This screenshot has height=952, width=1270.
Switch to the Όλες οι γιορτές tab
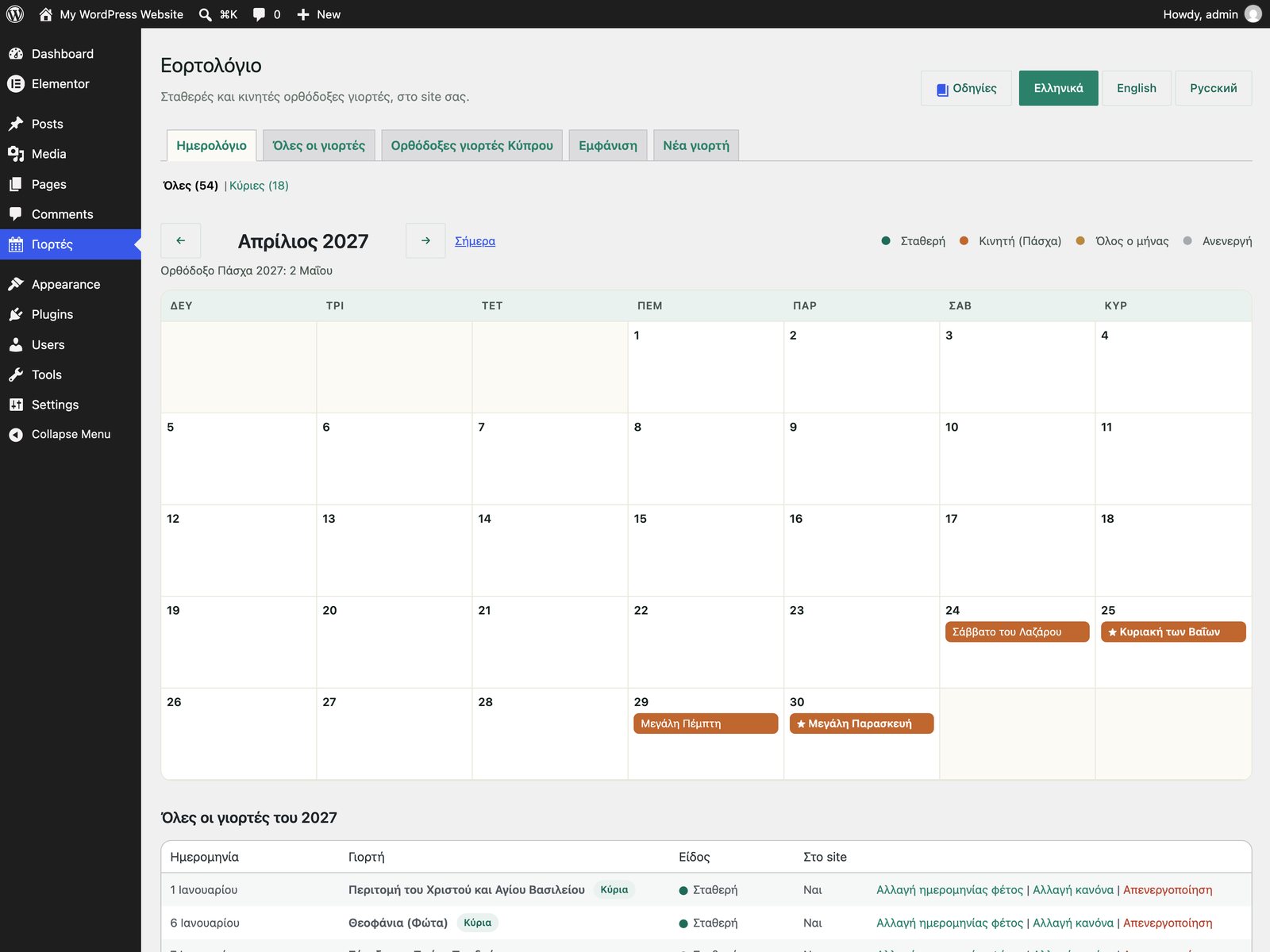[318, 145]
